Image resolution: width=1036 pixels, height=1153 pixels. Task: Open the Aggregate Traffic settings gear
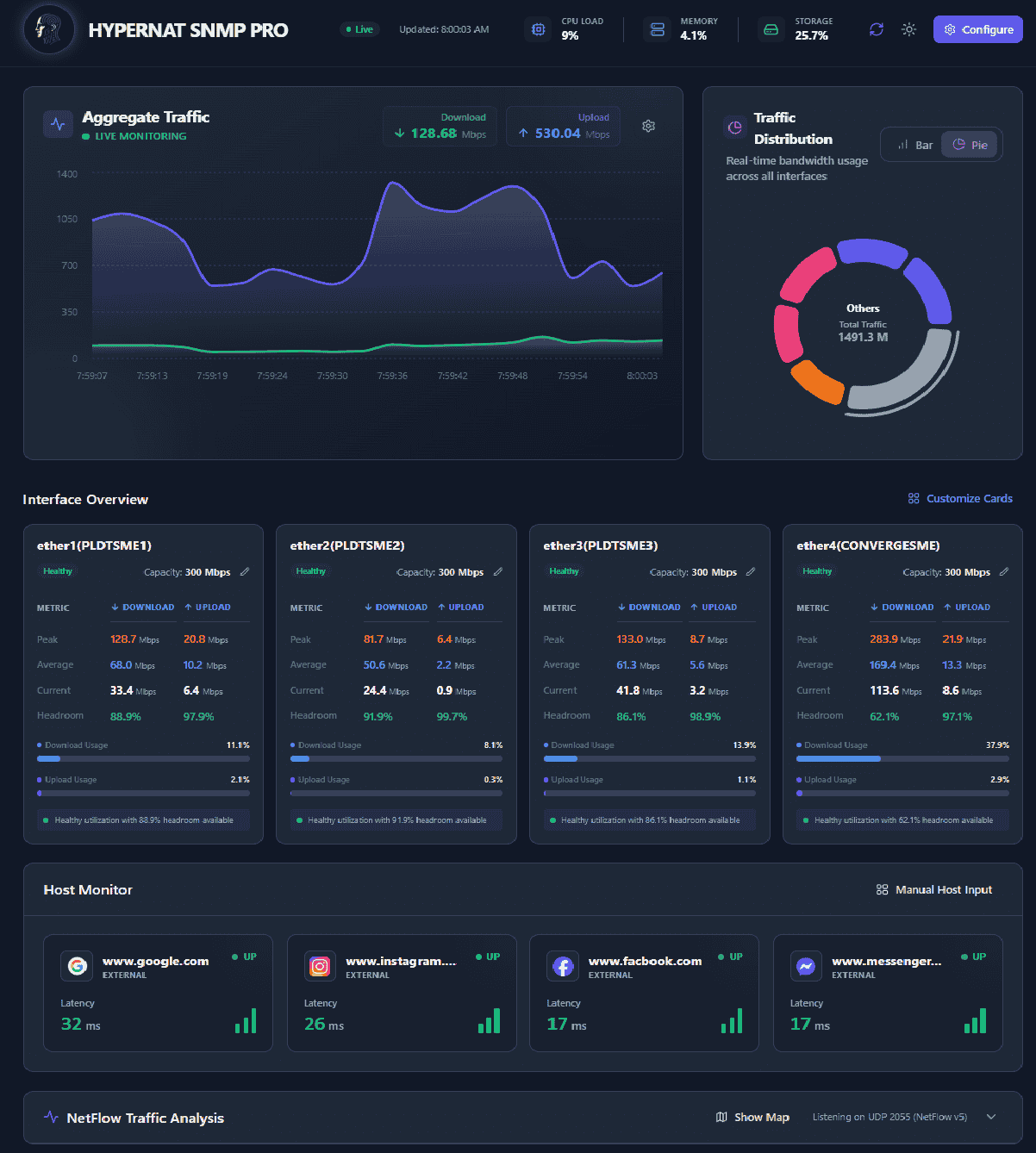[648, 126]
